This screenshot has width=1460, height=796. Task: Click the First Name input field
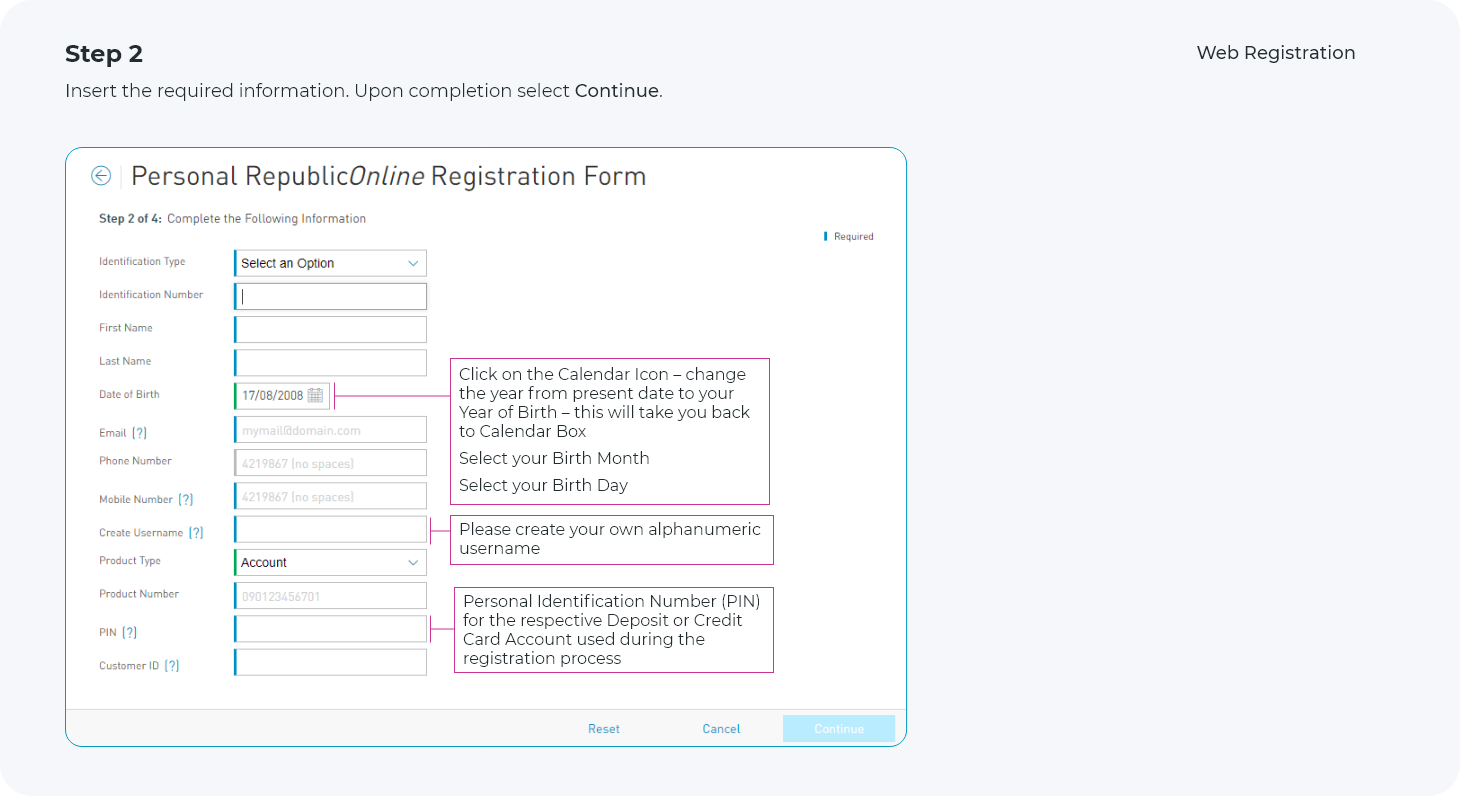pos(331,329)
